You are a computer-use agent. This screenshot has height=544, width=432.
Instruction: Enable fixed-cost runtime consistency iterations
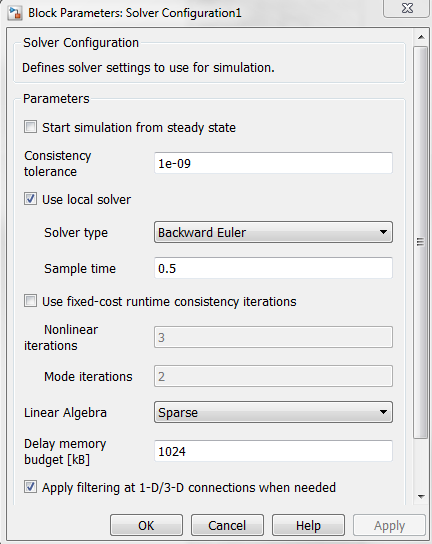30,301
